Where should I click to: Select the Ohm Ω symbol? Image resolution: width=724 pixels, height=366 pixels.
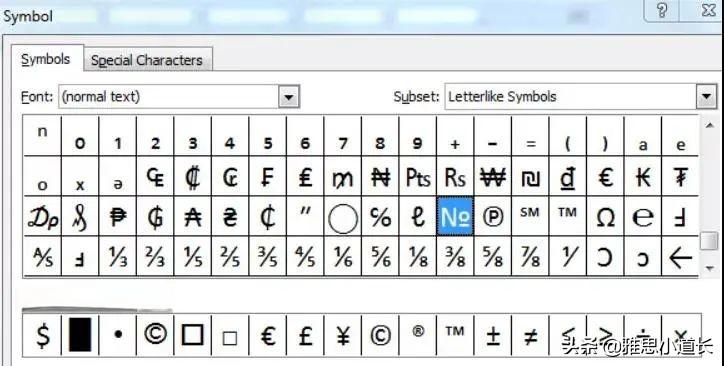[605, 216]
